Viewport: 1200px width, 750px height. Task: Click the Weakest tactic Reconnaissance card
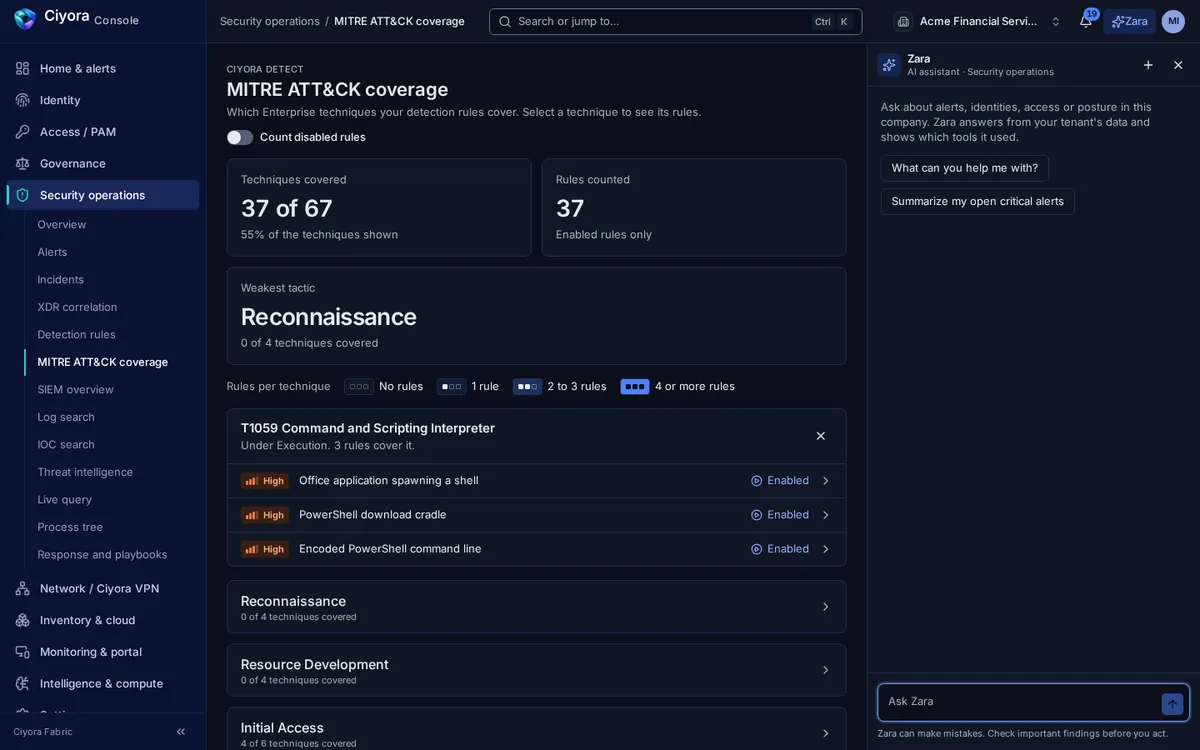tap(536, 316)
